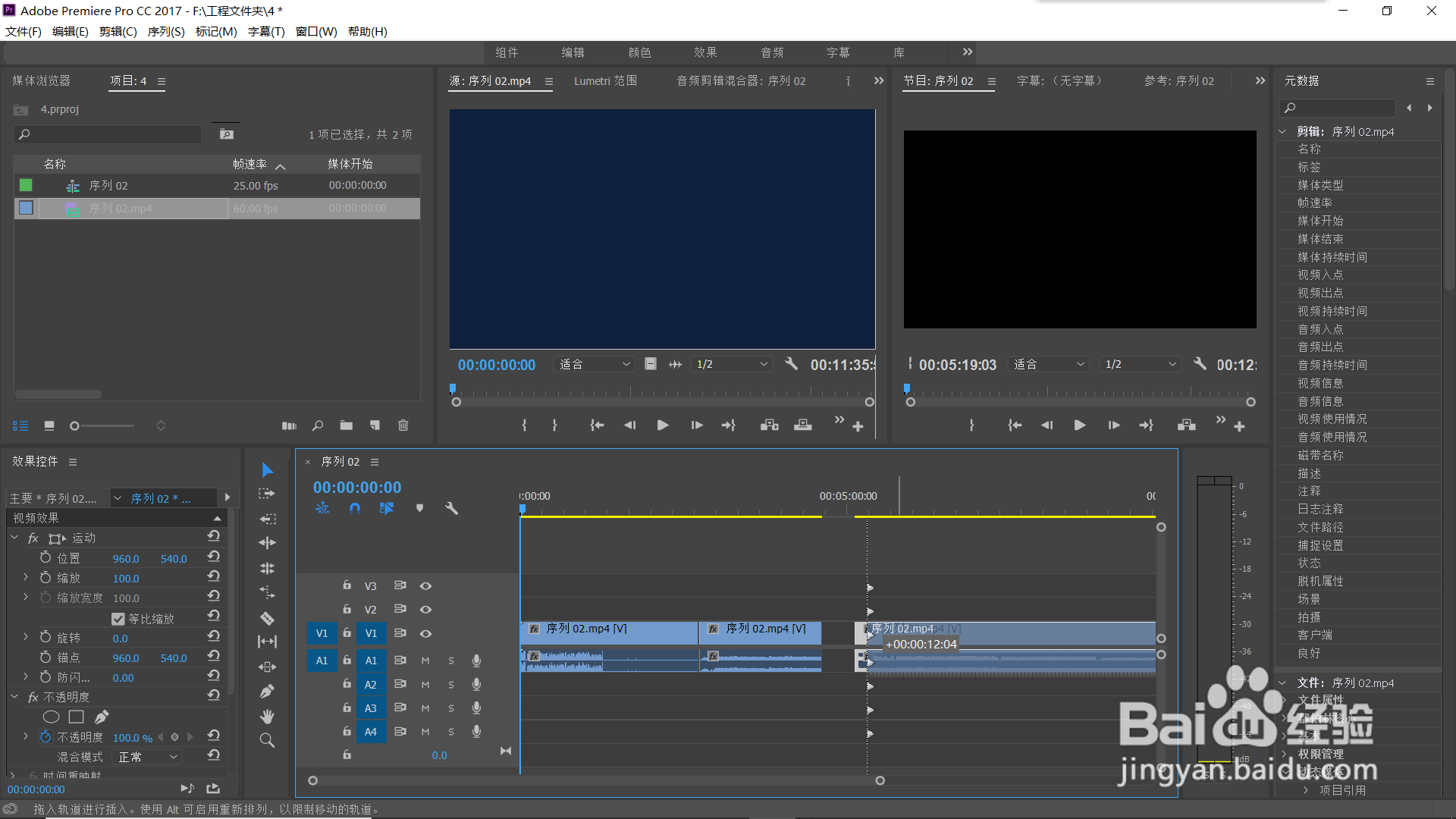Expand the Scale property
Viewport: 1456px width, 819px height.
(x=26, y=577)
